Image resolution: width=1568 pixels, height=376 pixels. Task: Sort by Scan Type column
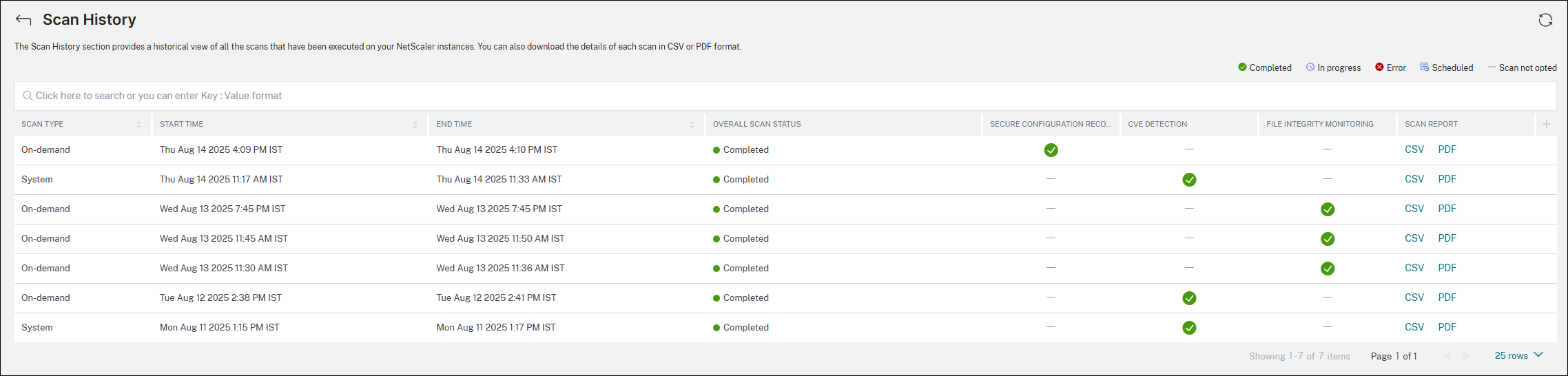pos(138,124)
